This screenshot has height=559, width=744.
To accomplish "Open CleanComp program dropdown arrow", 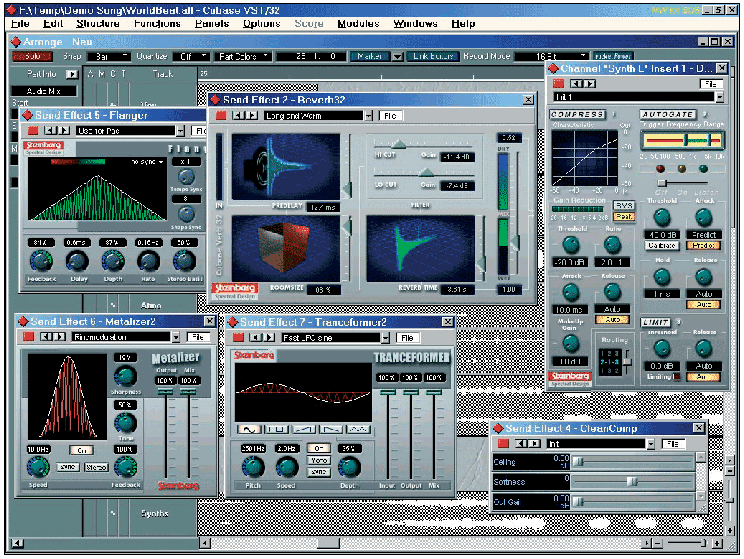I will pos(651,444).
